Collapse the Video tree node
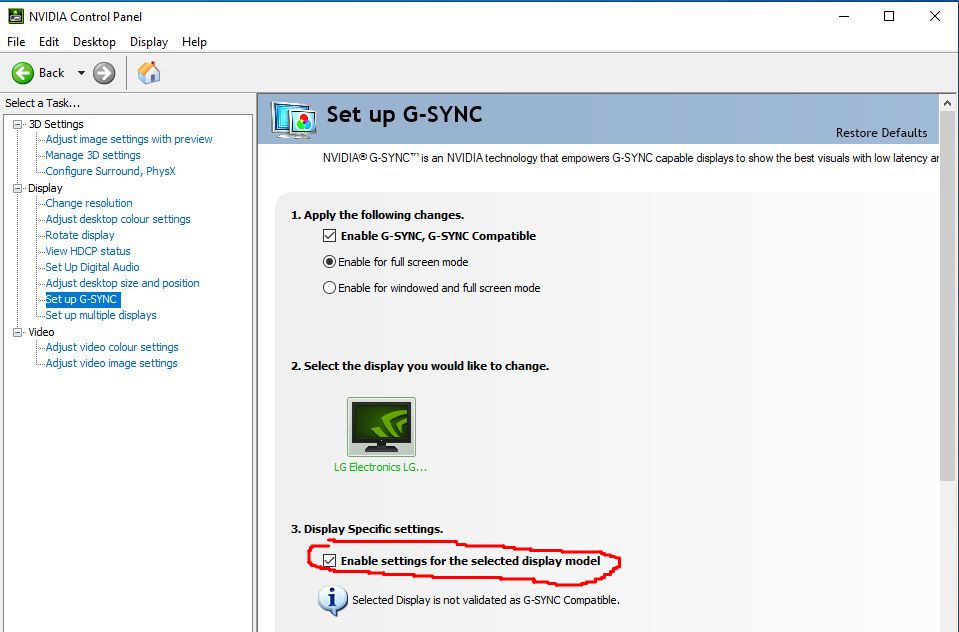Image resolution: width=959 pixels, height=632 pixels. pyautogui.click(x=18, y=332)
